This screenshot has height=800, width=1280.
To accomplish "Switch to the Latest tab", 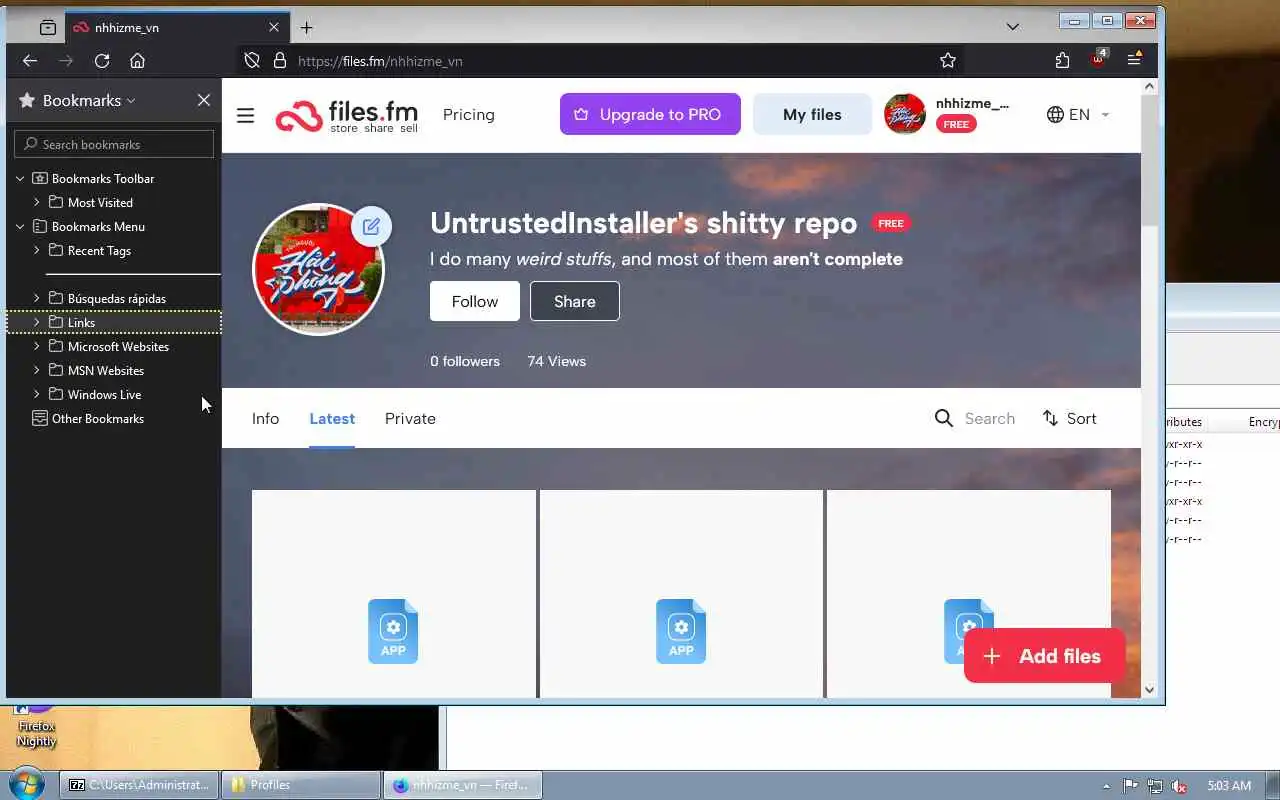I will 332,418.
